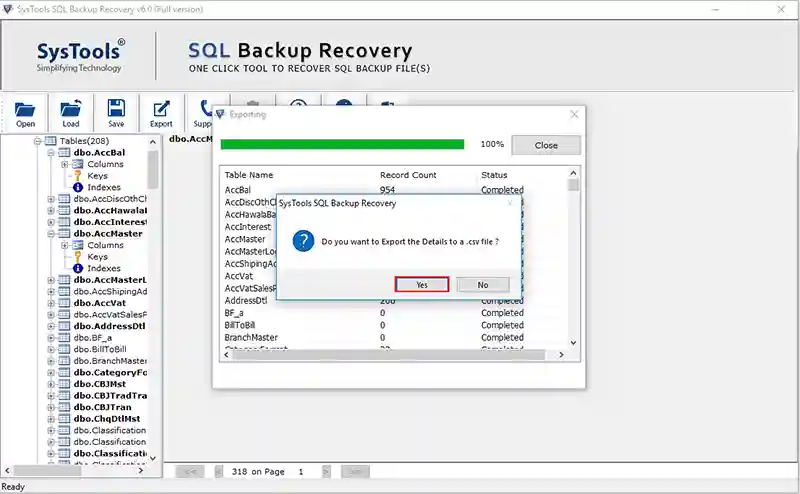Expand the dbo.AccHawalaI node
Image resolution: width=800 pixels, height=494 pixels.
[51, 210]
